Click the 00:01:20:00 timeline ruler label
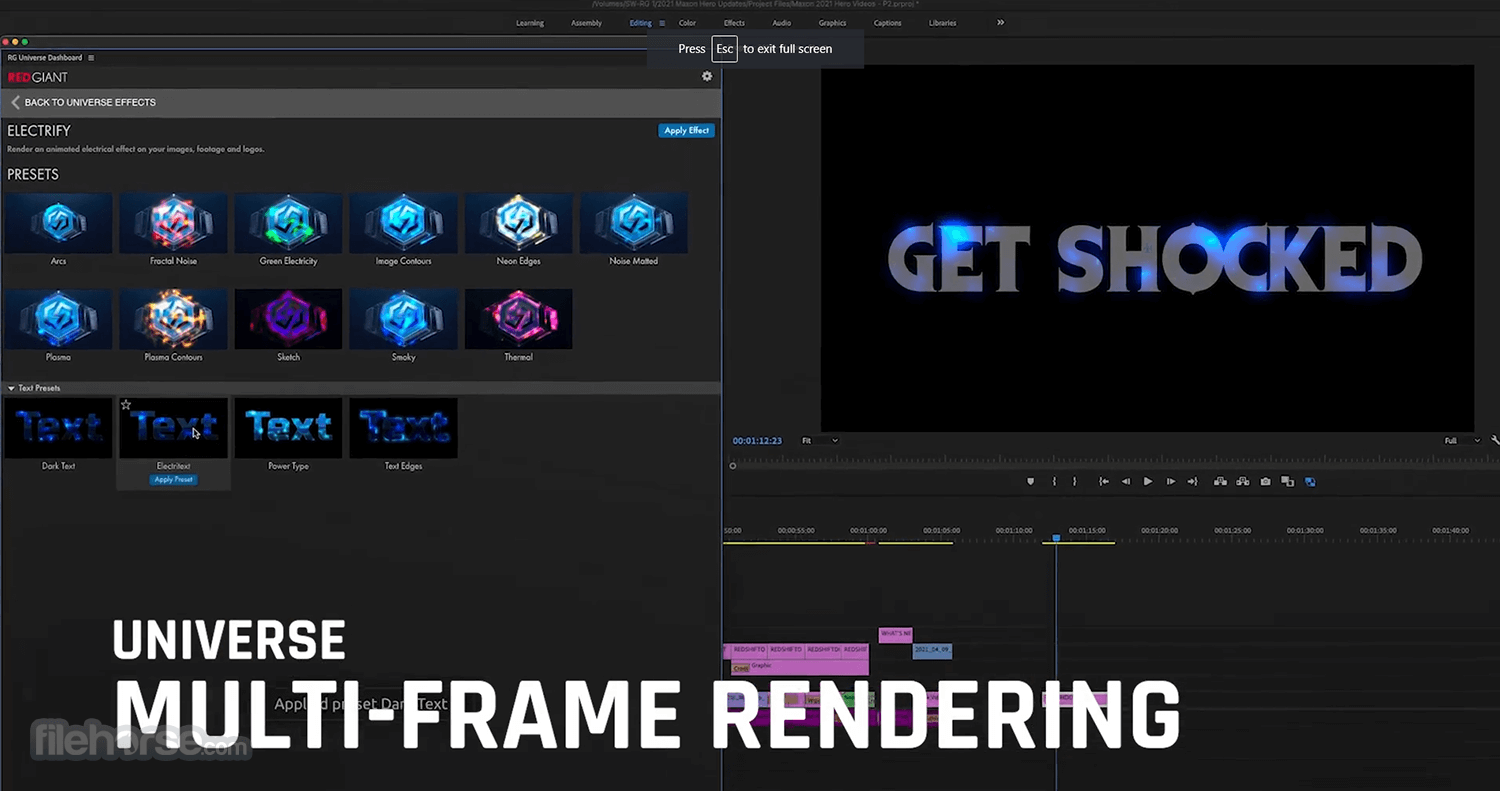The image size is (1500, 791). coord(1158,530)
